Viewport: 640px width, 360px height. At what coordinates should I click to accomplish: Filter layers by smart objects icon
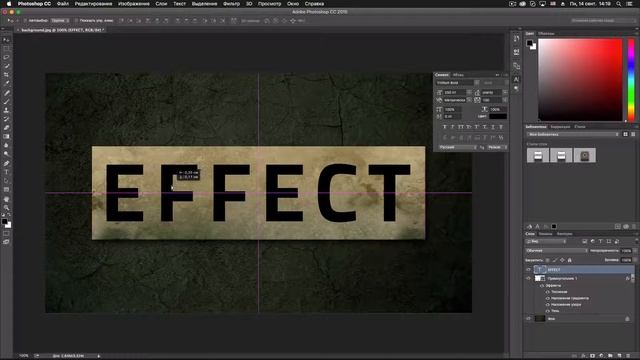pyautogui.click(x=617, y=242)
